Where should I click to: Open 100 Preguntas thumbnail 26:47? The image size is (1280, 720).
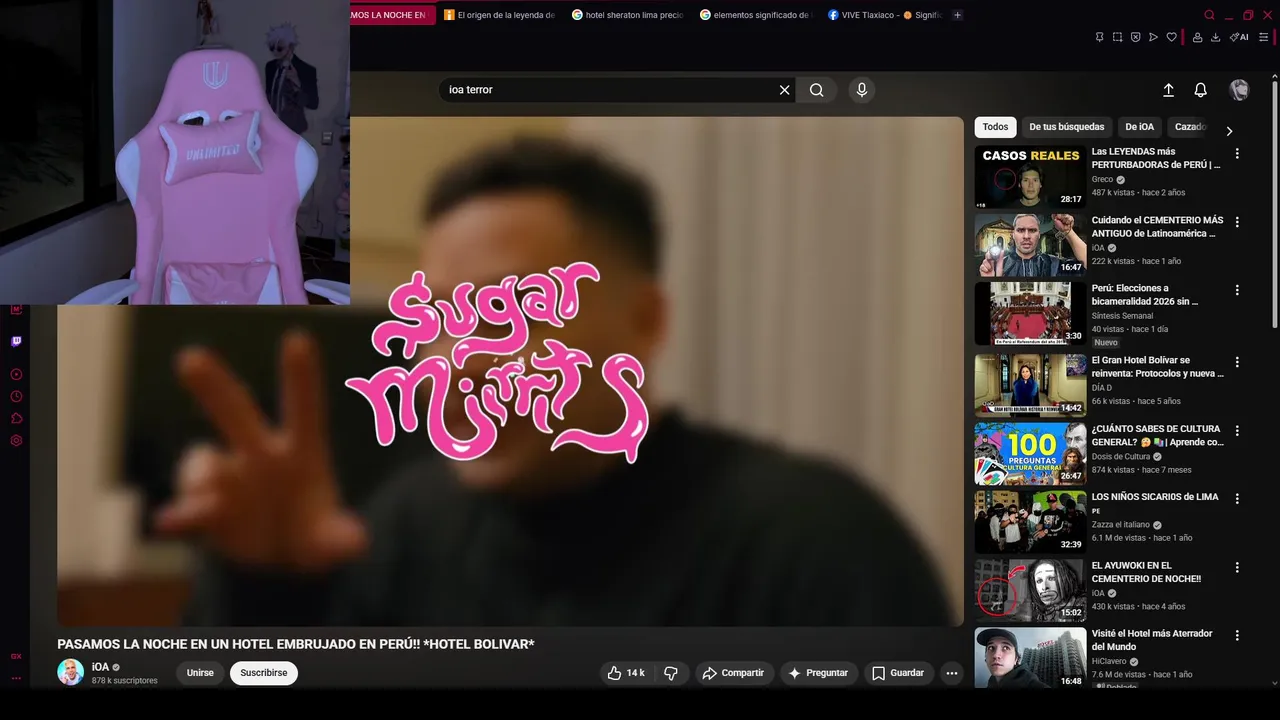(x=1030, y=453)
